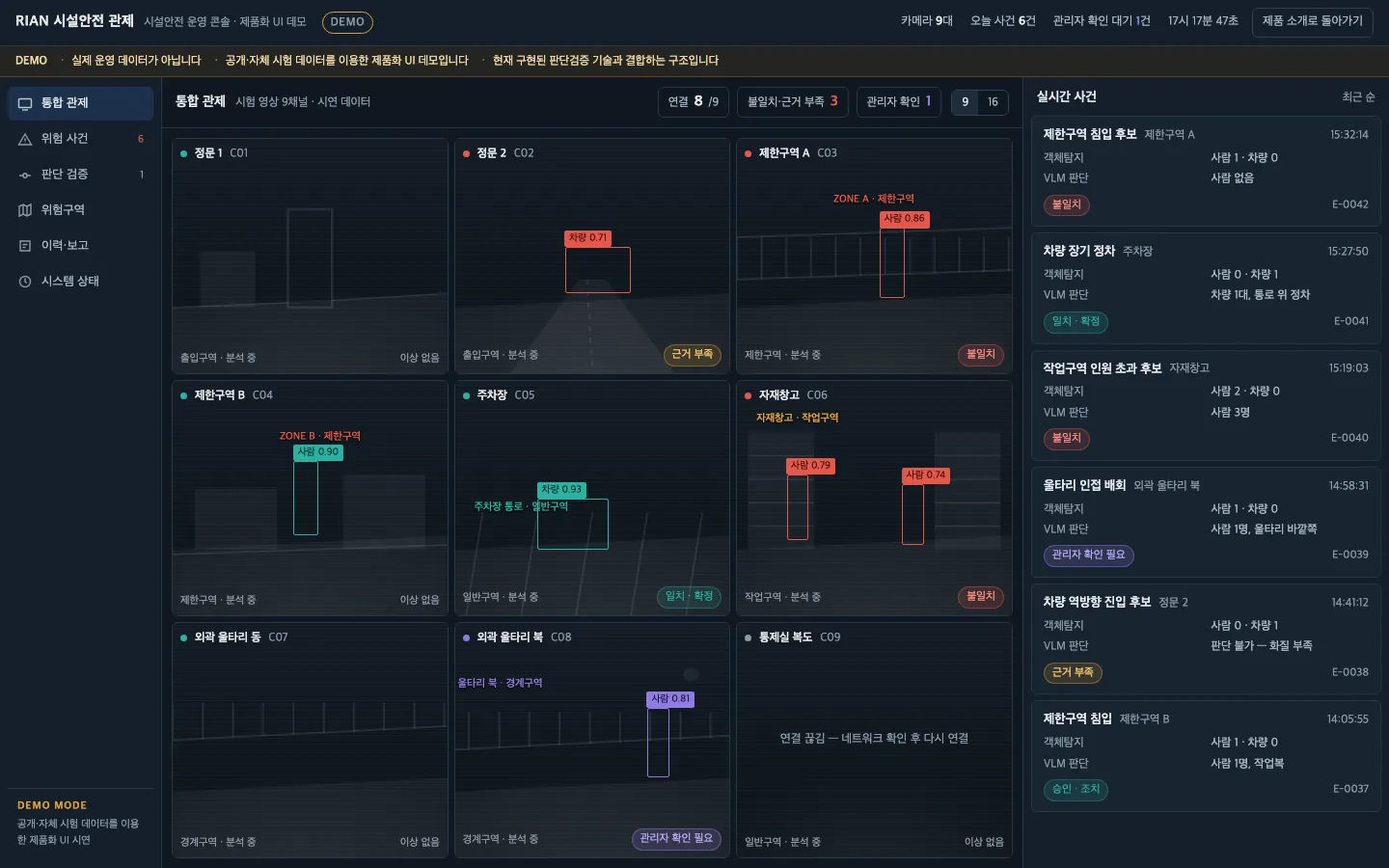Screen dimensions: 1389x868
Task: Open the 제한구역 B C04 camera feed
Action: (310, 498)
